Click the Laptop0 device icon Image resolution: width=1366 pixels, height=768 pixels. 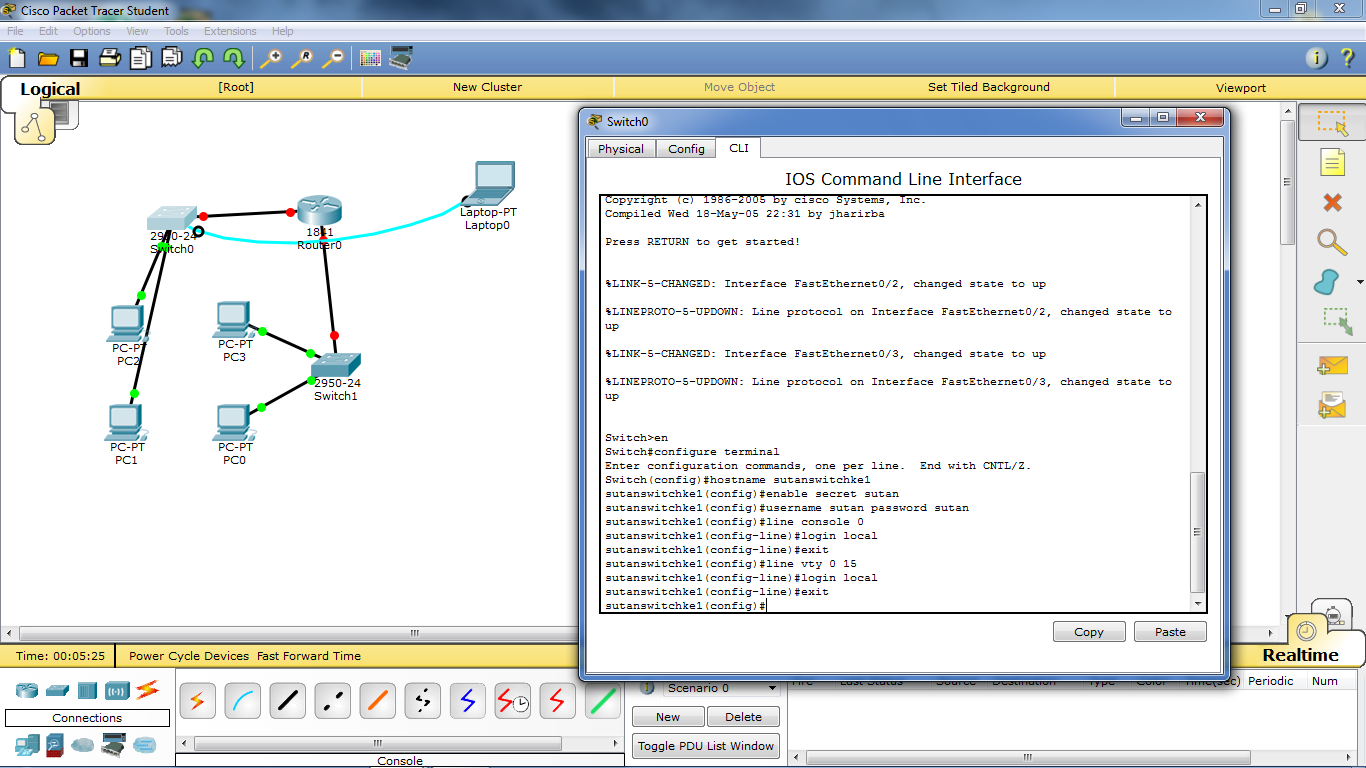point(489,182)
